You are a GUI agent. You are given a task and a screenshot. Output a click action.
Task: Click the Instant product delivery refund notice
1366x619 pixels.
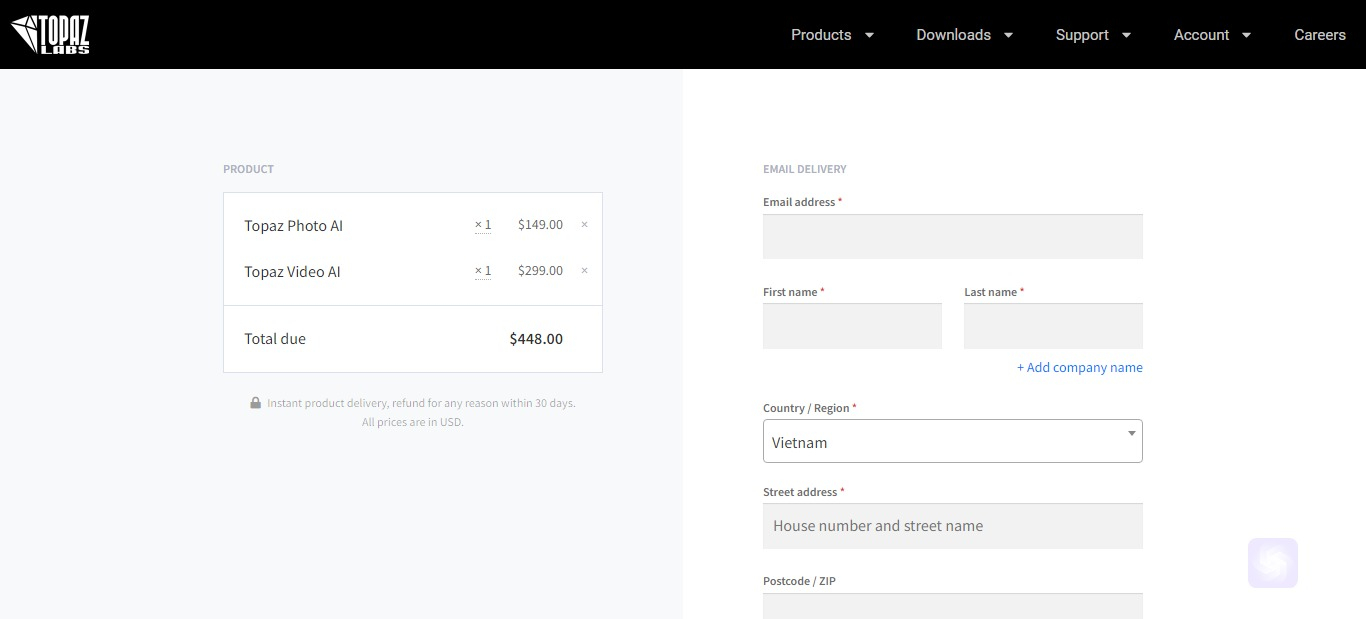(x=421, y=403)
